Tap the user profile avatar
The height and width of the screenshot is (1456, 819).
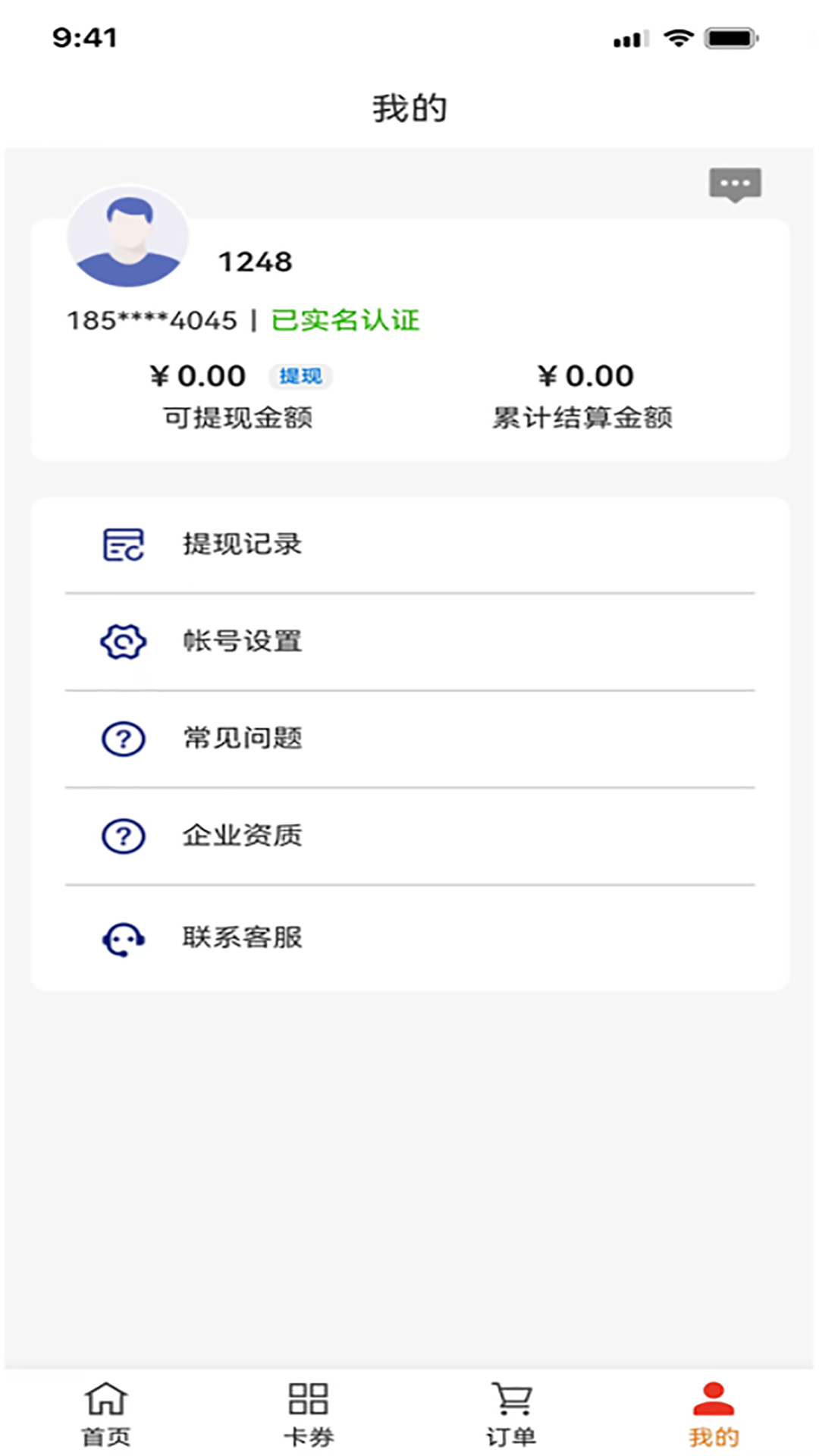tap(128, 237)
